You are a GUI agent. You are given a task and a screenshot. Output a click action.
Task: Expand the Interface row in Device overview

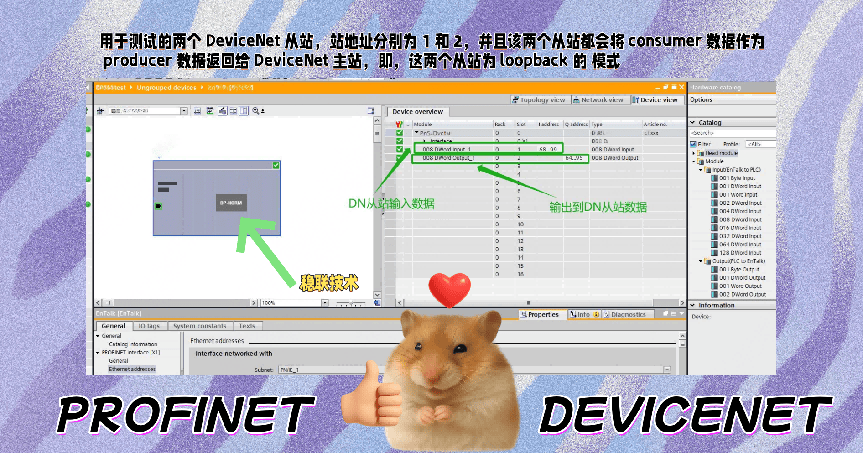pos(423,141)
